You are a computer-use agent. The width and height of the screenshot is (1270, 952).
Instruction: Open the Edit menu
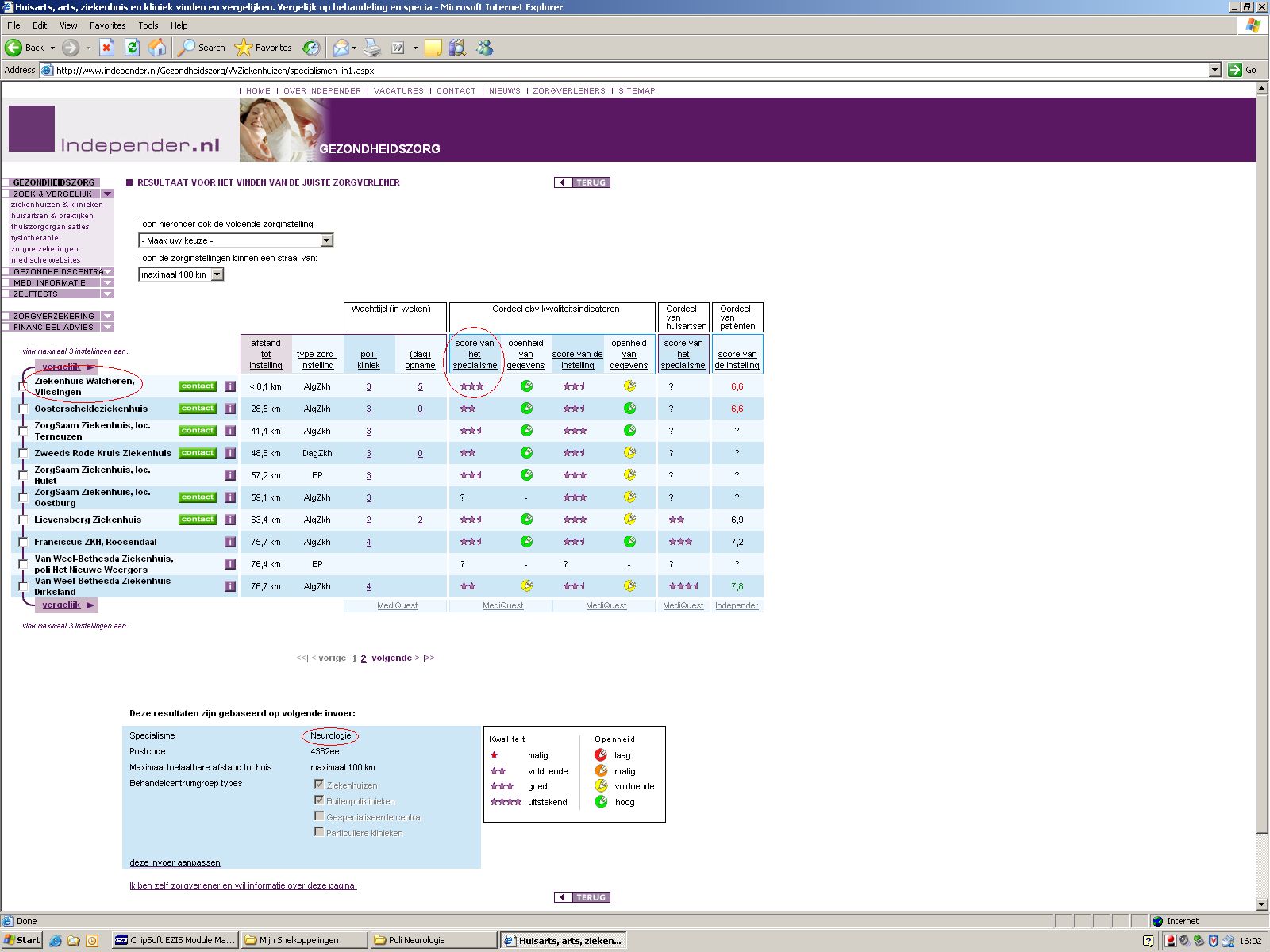tap(40, 25)
